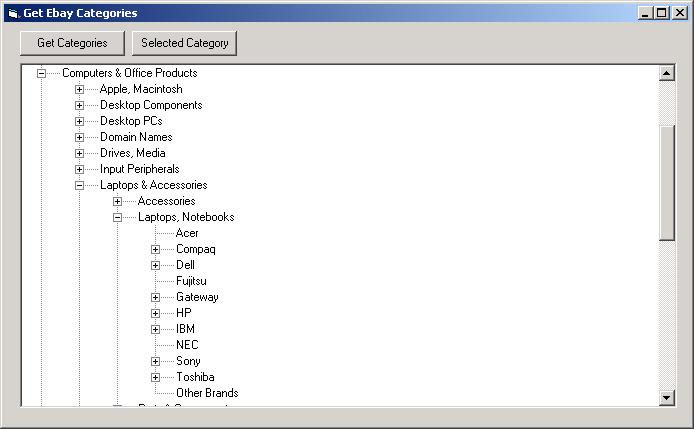Click the scrollbar down arrow
The width and height of the screenshot is (694, 429).
[x=667, y=398]
